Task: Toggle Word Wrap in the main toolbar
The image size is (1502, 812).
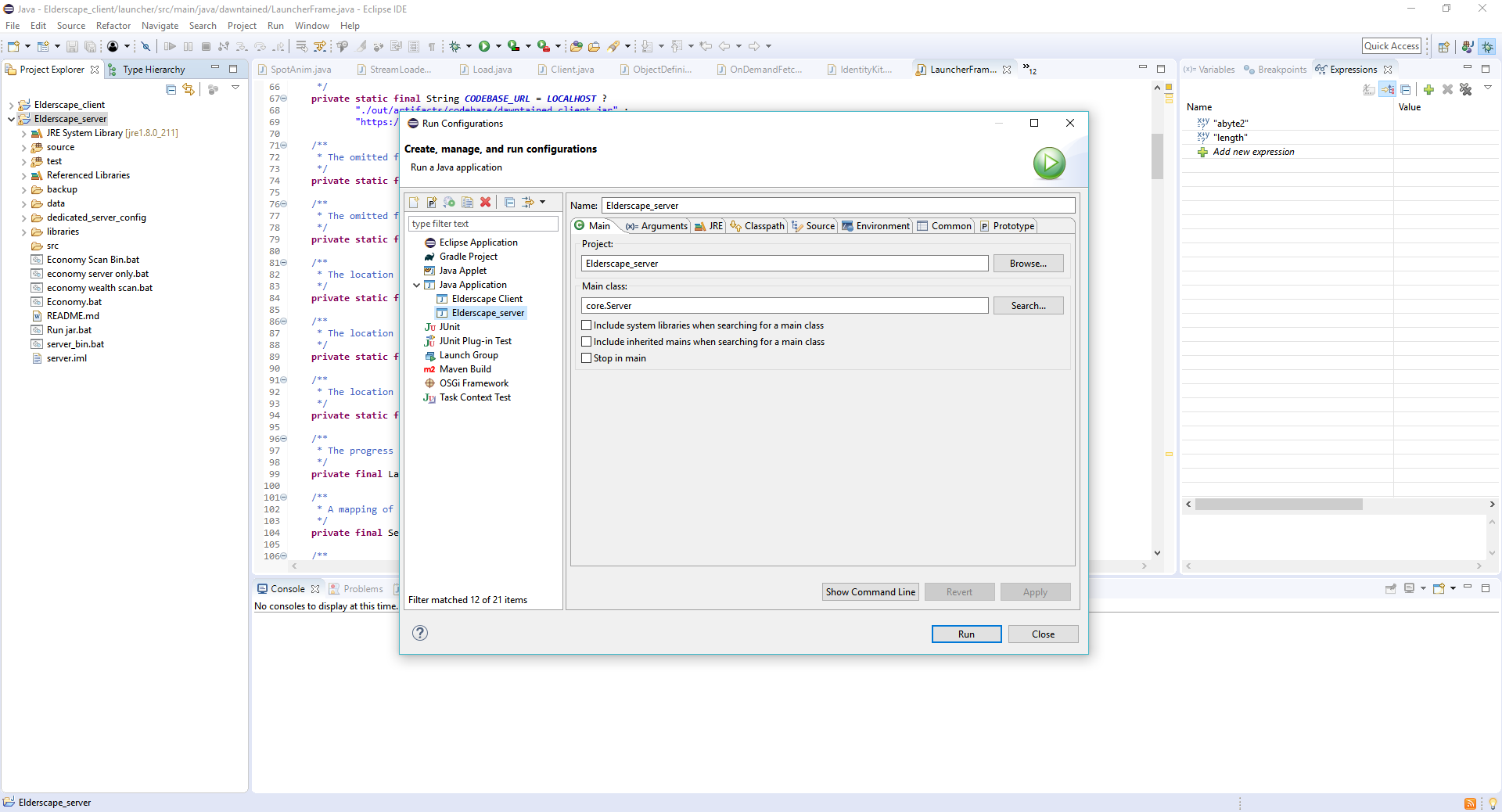Action: point(396,47)
